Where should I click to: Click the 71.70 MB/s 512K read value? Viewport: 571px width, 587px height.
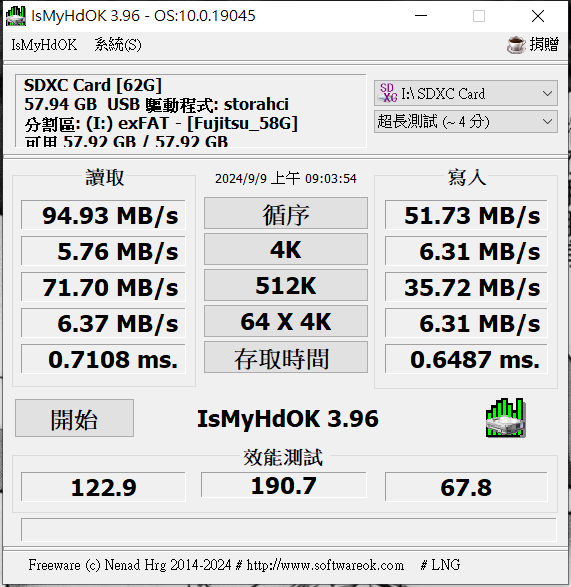103,287
